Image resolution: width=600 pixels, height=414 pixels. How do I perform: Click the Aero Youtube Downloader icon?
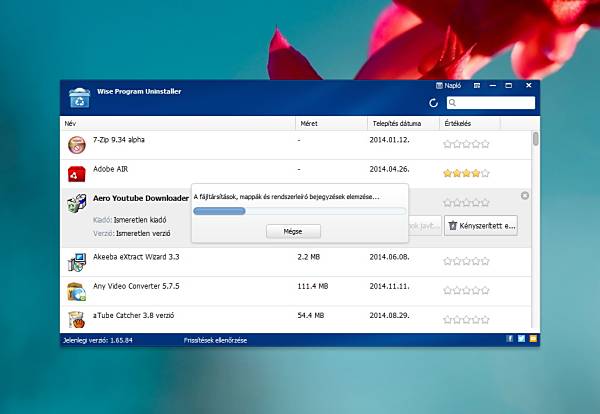77,203
